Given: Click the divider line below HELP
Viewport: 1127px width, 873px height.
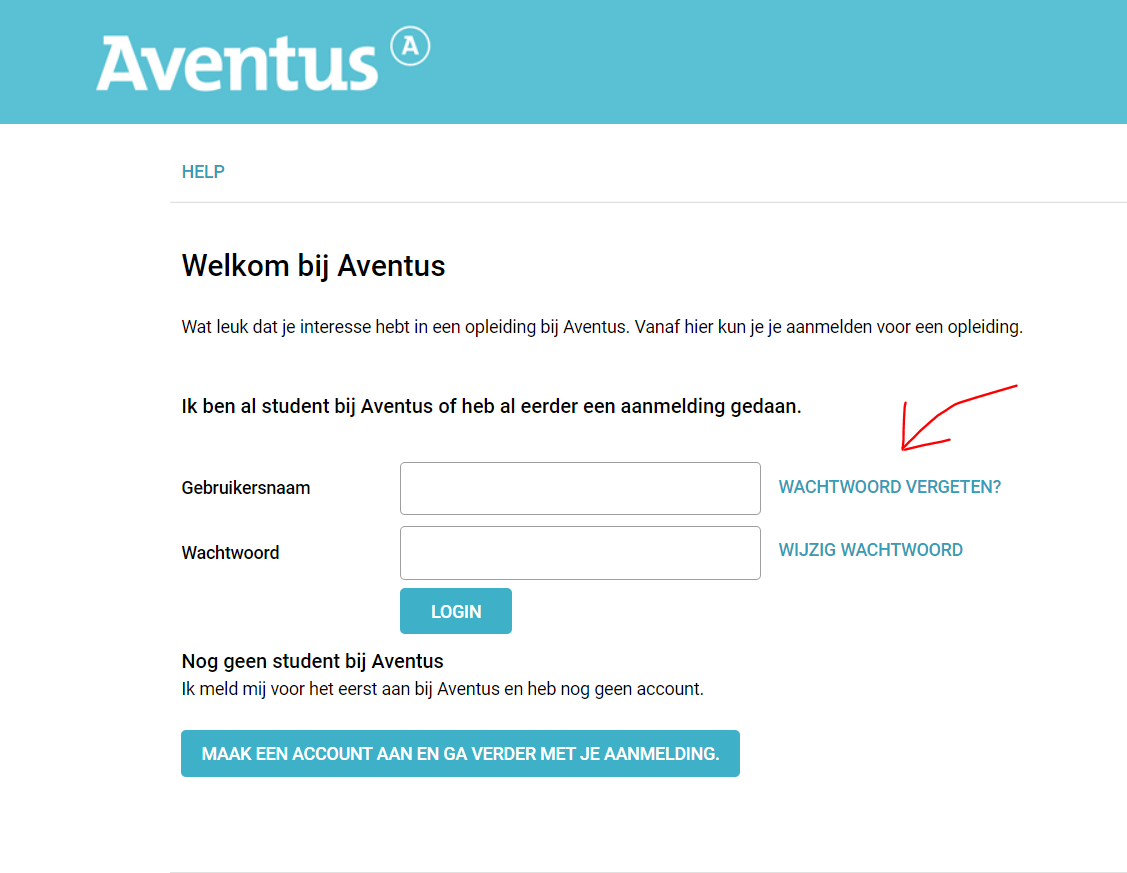Looking at the screenshot, I should pos(648,203).
